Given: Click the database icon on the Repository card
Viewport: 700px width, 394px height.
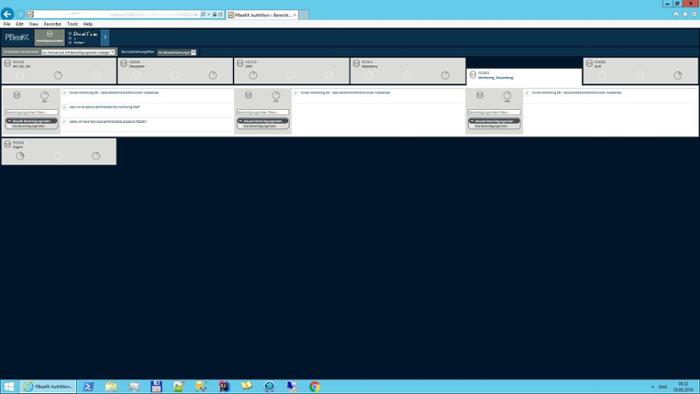Looking at the screenshot, I should [356, 63].
